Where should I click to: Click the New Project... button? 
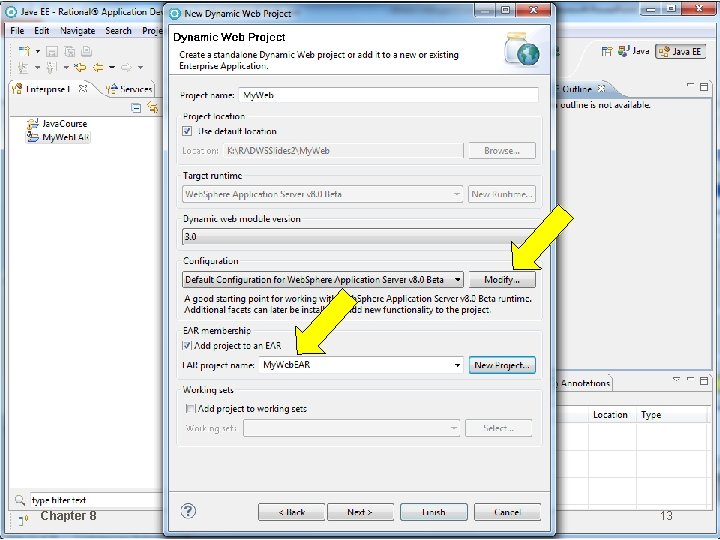click(x=502, y=366)
